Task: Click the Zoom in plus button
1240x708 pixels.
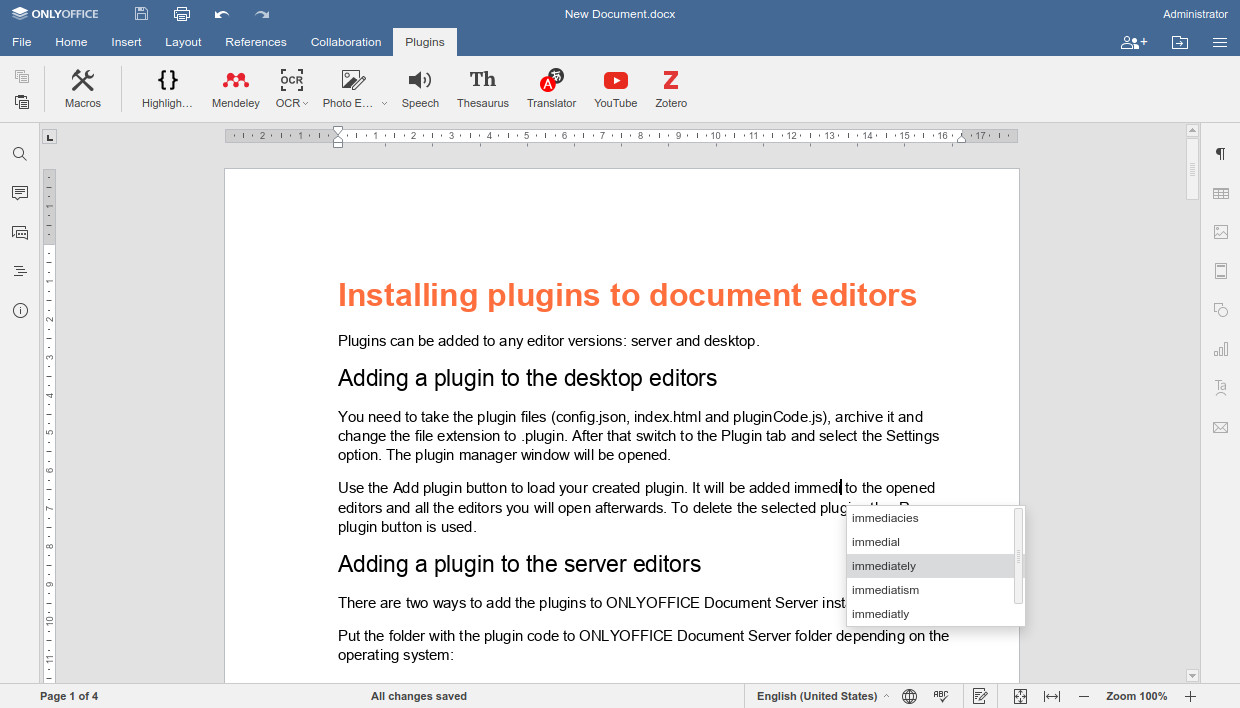Action: pos(1190,696)
